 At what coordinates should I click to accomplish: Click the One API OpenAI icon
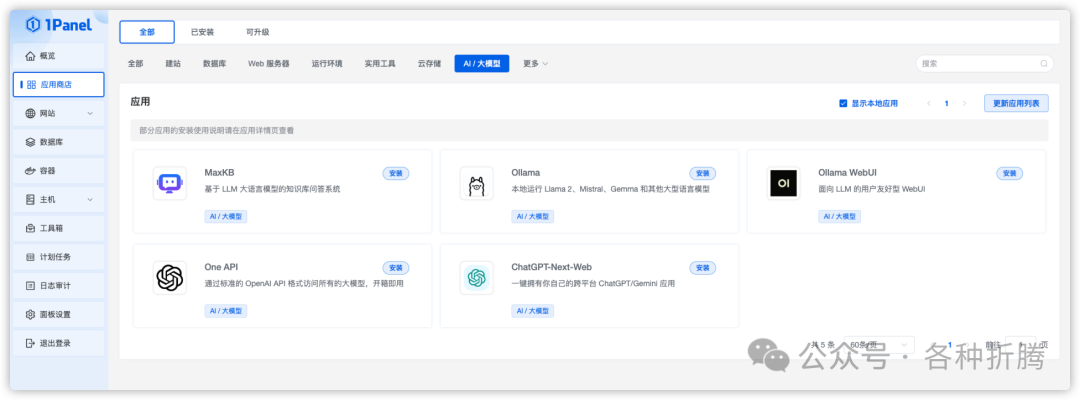[x=169, y=277]
